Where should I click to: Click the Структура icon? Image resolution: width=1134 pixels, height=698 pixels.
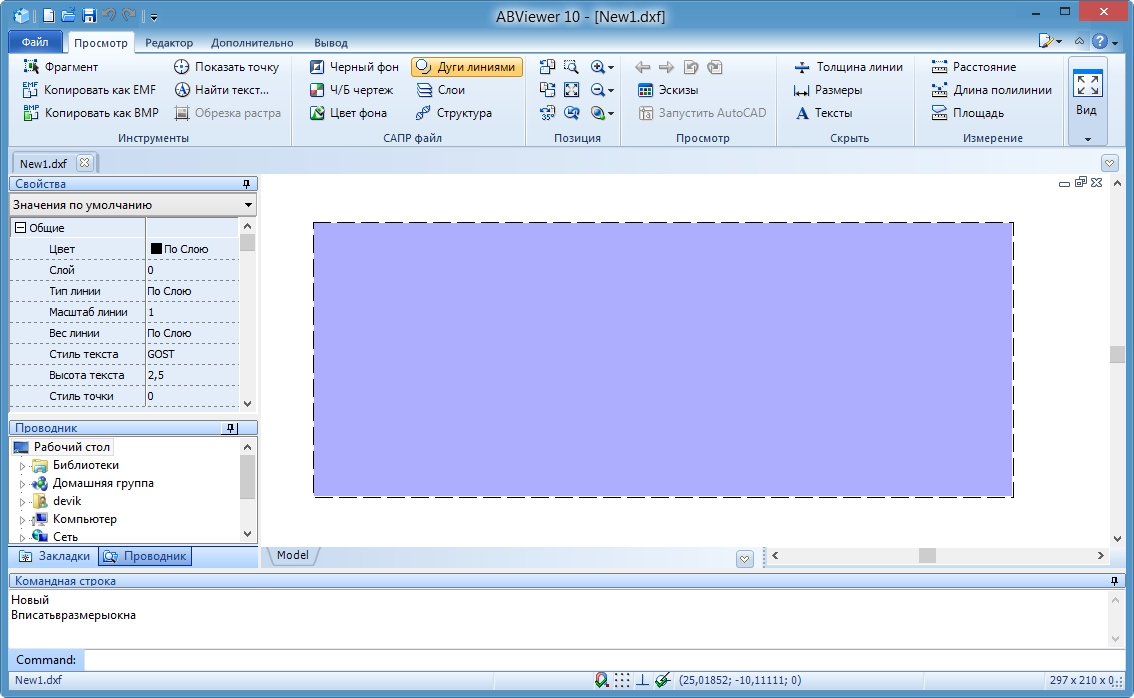[425, 113]
